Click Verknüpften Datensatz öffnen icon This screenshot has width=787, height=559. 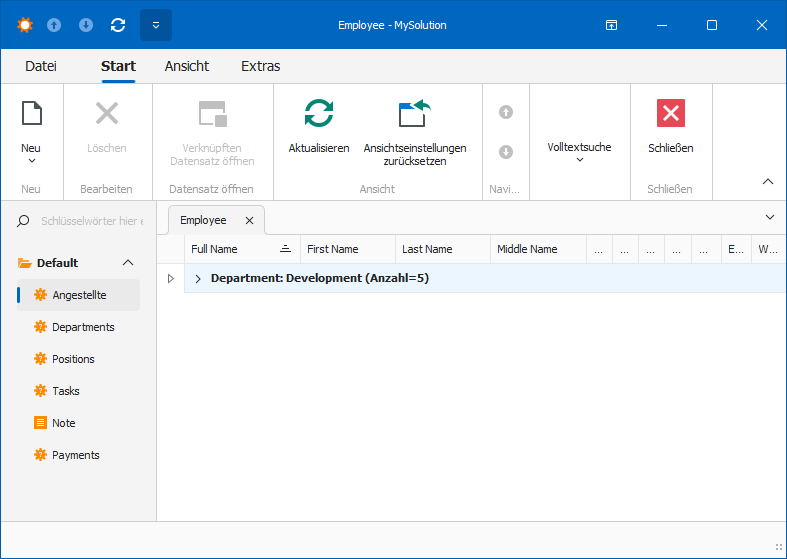tap(213, 113)
